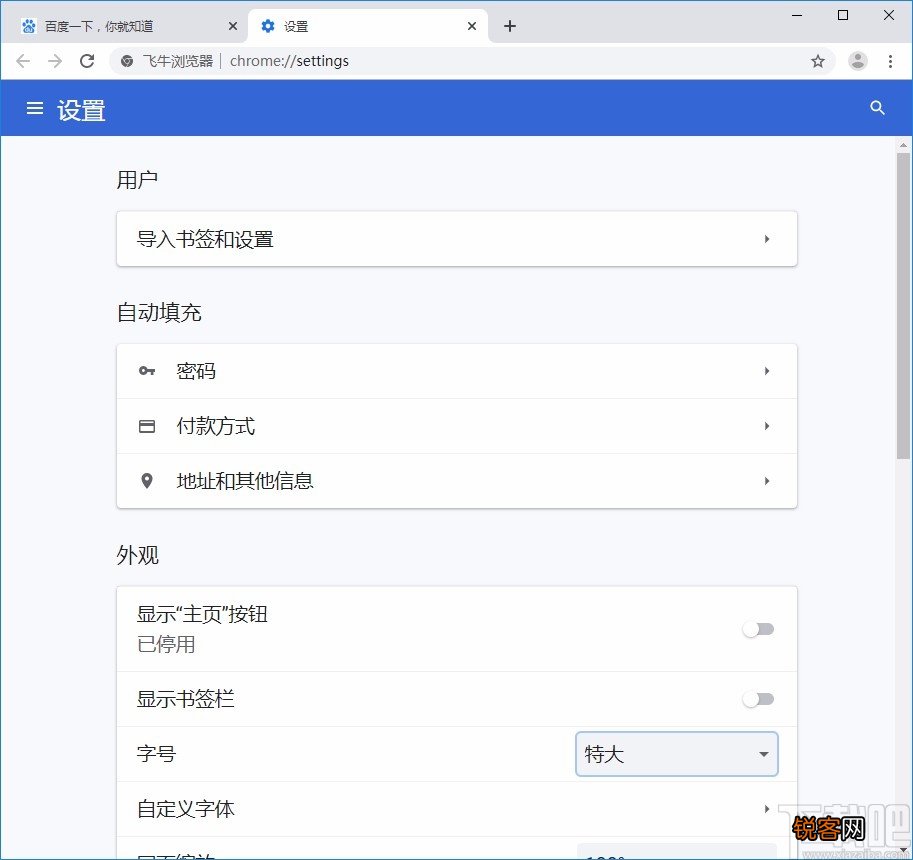Bookmark this page with star icon
The width and height of the screenshot is (913, 860).
click(818, 61)
